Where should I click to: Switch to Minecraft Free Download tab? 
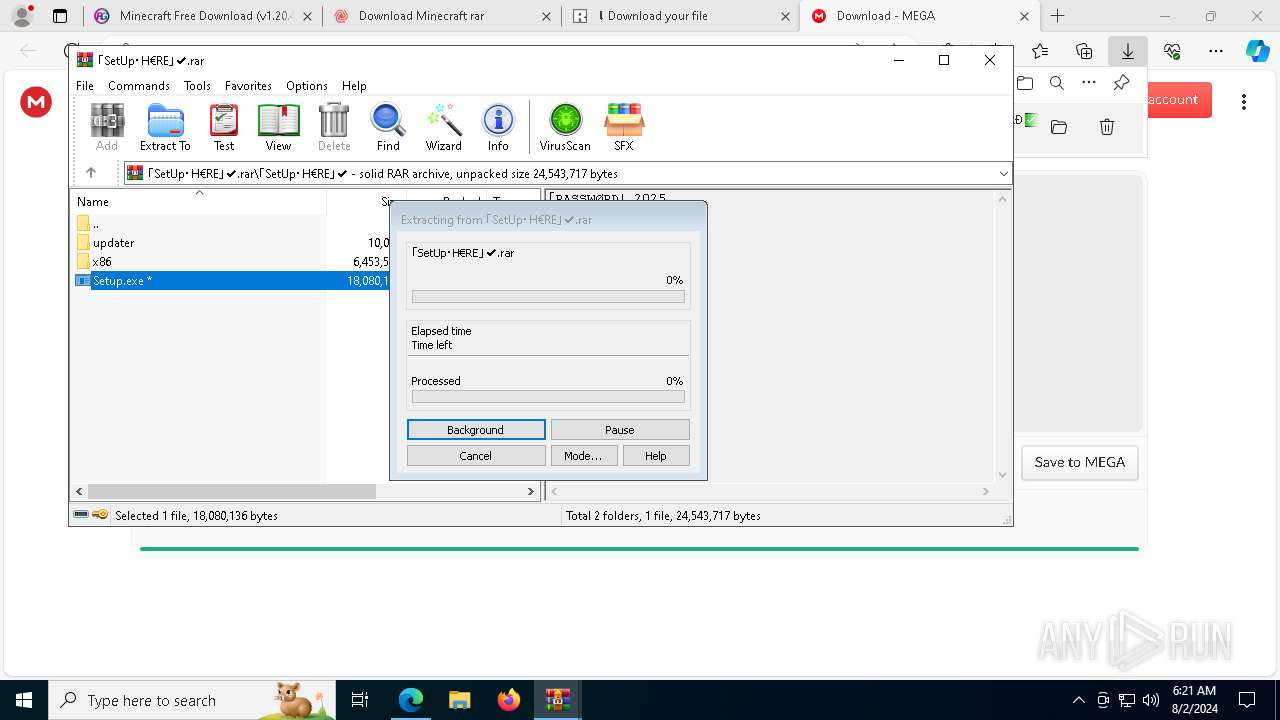204,16
